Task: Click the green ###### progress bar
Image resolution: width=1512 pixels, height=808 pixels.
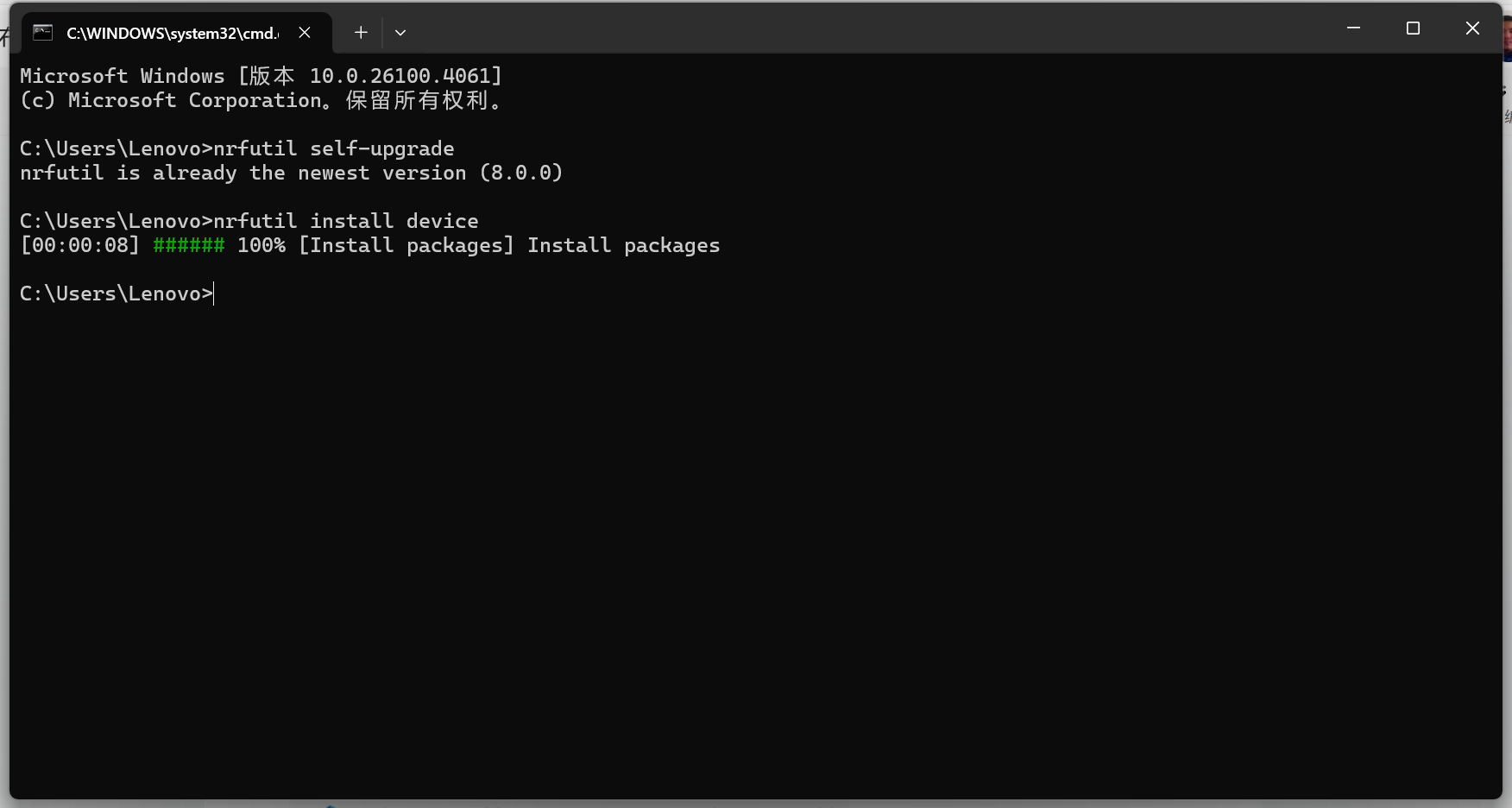Action: (x=188, y=245)
